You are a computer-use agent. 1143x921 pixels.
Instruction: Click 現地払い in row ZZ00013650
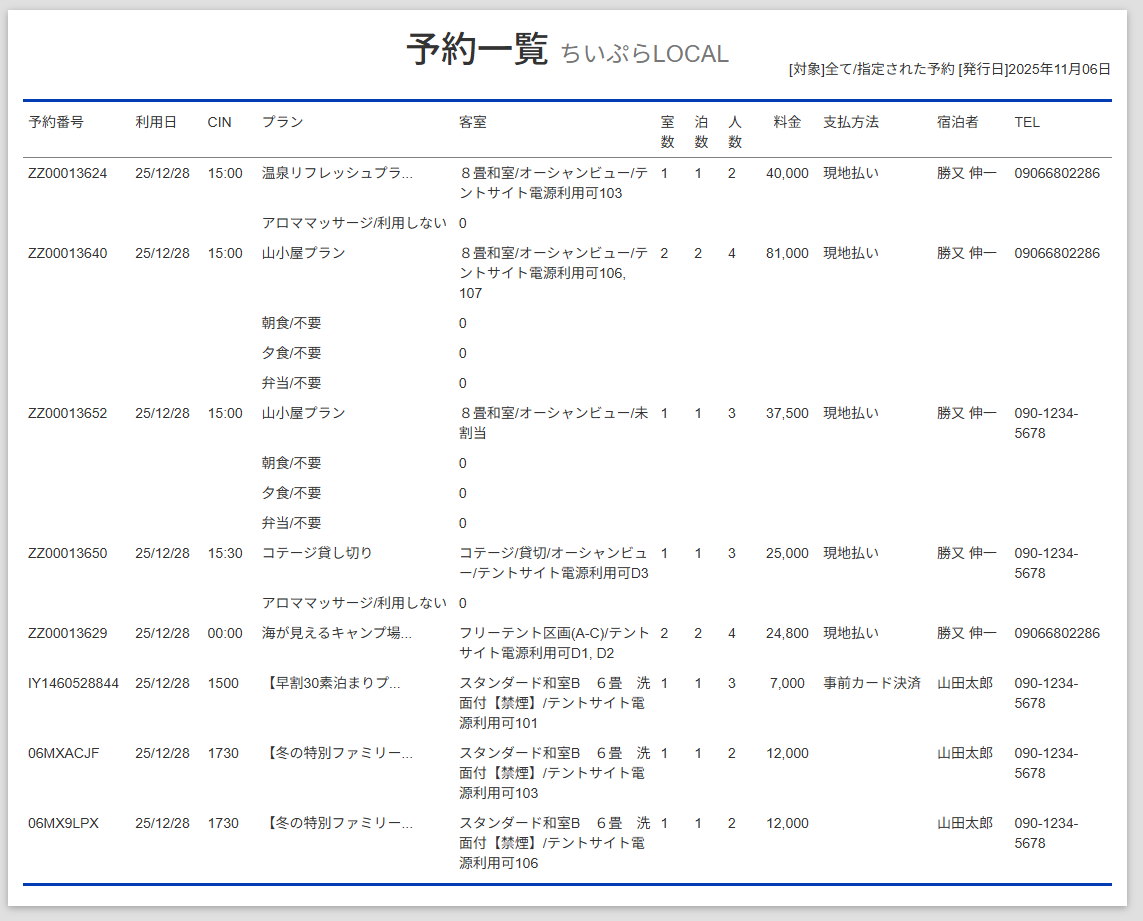(851, 553)
